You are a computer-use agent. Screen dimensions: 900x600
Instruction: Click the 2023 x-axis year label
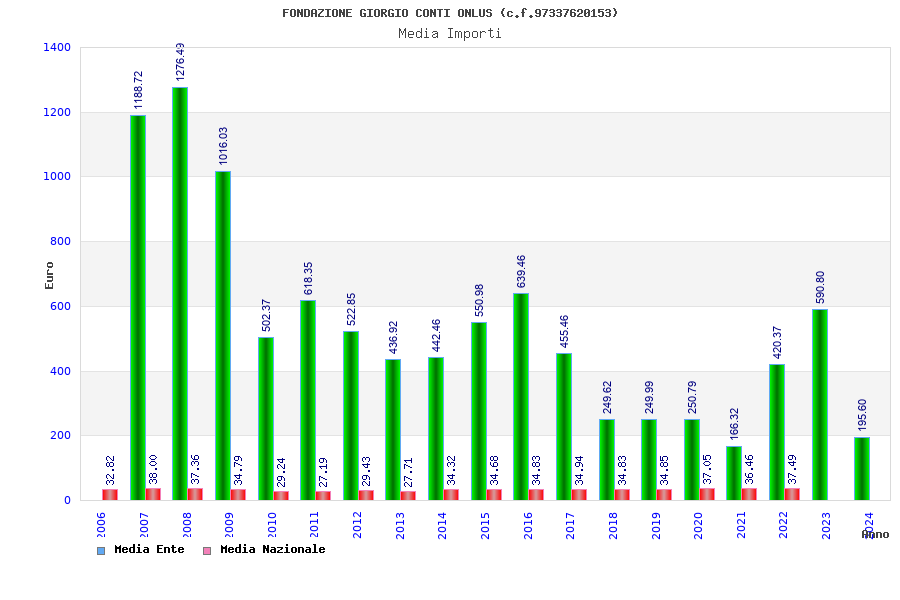[x=826, y=525]
